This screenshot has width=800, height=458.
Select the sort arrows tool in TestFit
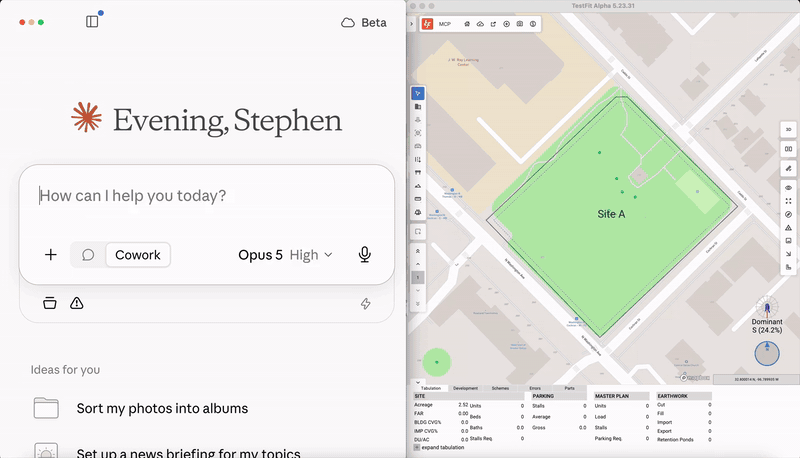(x=418, y=160)
